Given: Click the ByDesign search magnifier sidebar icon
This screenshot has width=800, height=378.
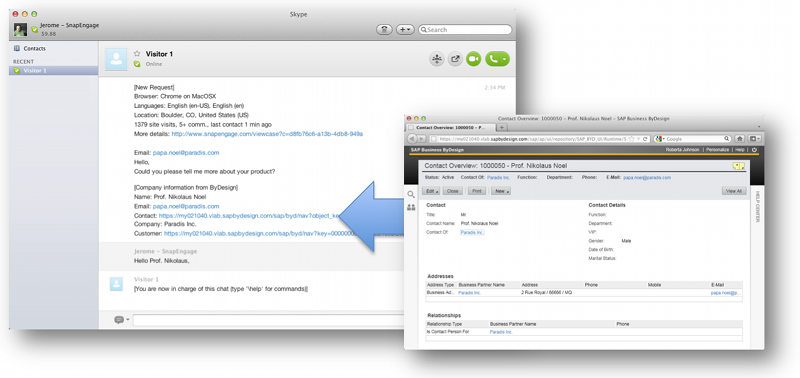Looking at the screenshot, I should click(411, 194).
